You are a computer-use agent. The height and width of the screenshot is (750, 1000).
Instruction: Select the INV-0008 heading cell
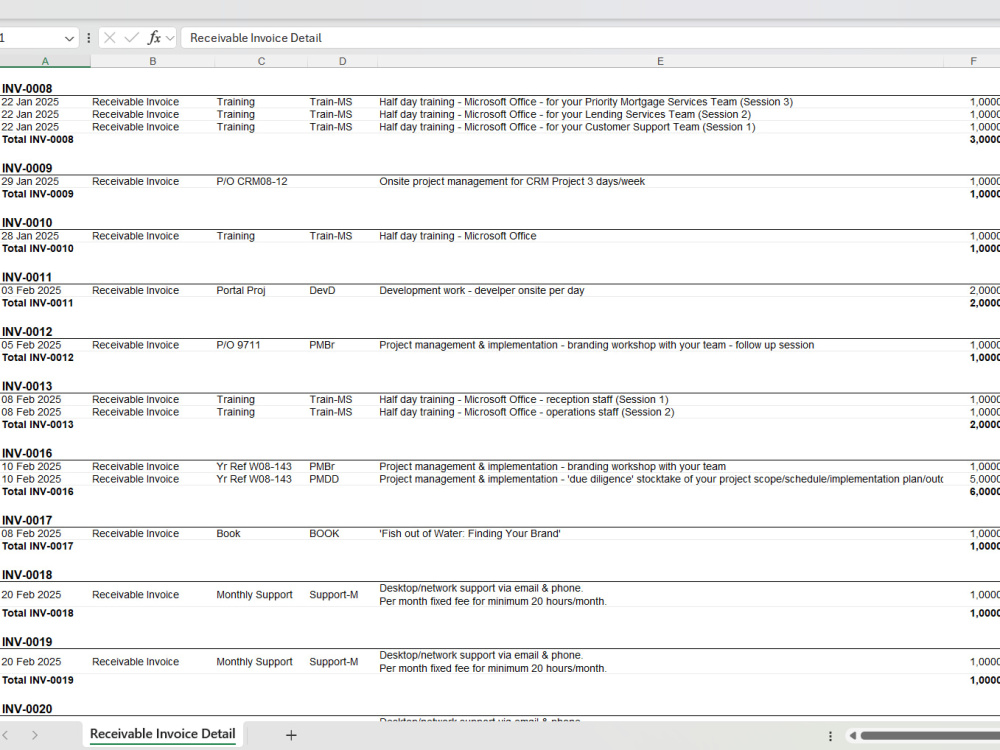coord(27,89)
